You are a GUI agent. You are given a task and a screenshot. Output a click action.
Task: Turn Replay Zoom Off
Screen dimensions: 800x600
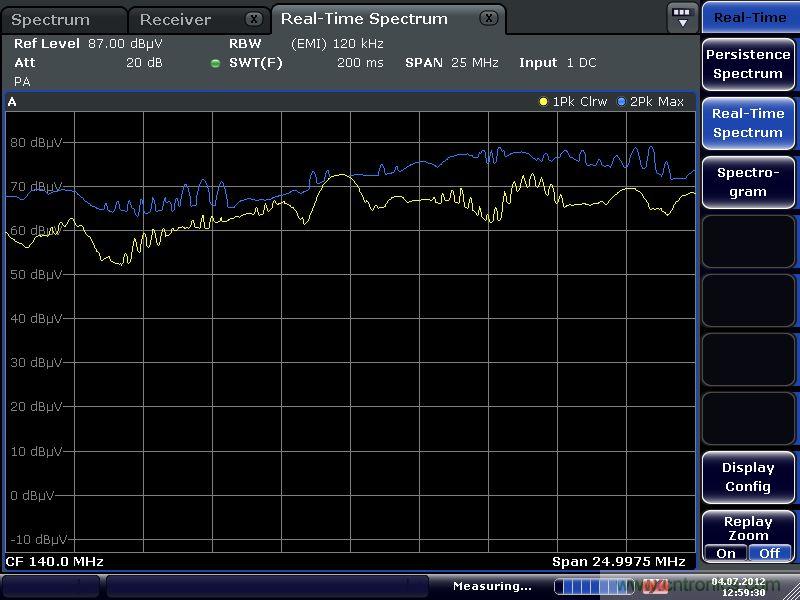[769, 553]
